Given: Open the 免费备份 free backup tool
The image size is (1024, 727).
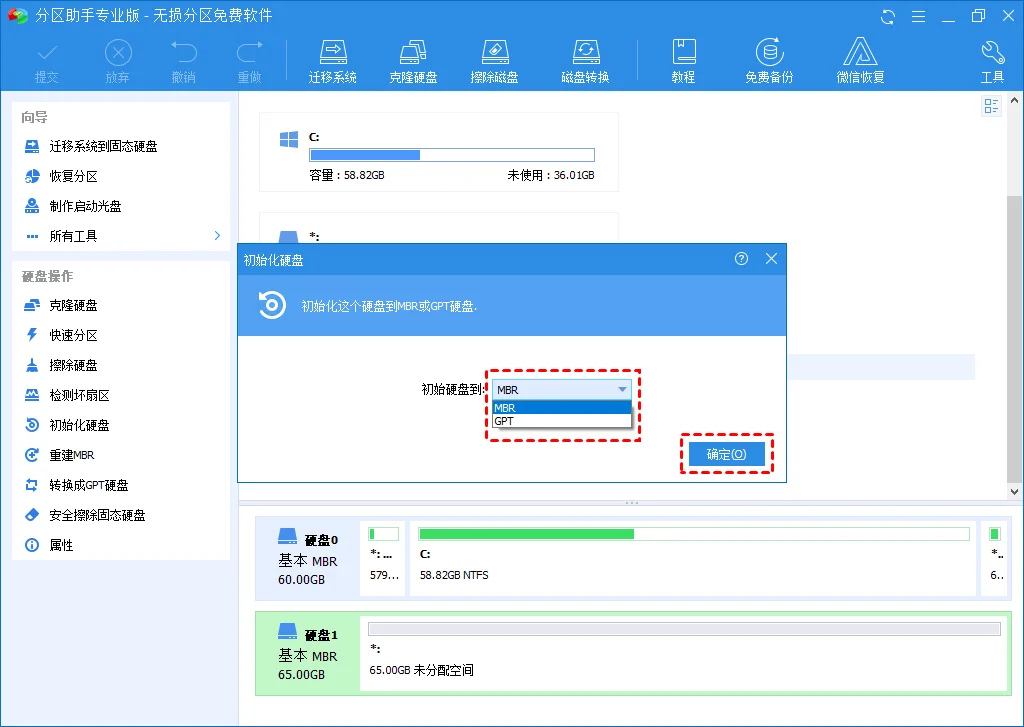Looking at the screenshot, I should tap(769, 62).
